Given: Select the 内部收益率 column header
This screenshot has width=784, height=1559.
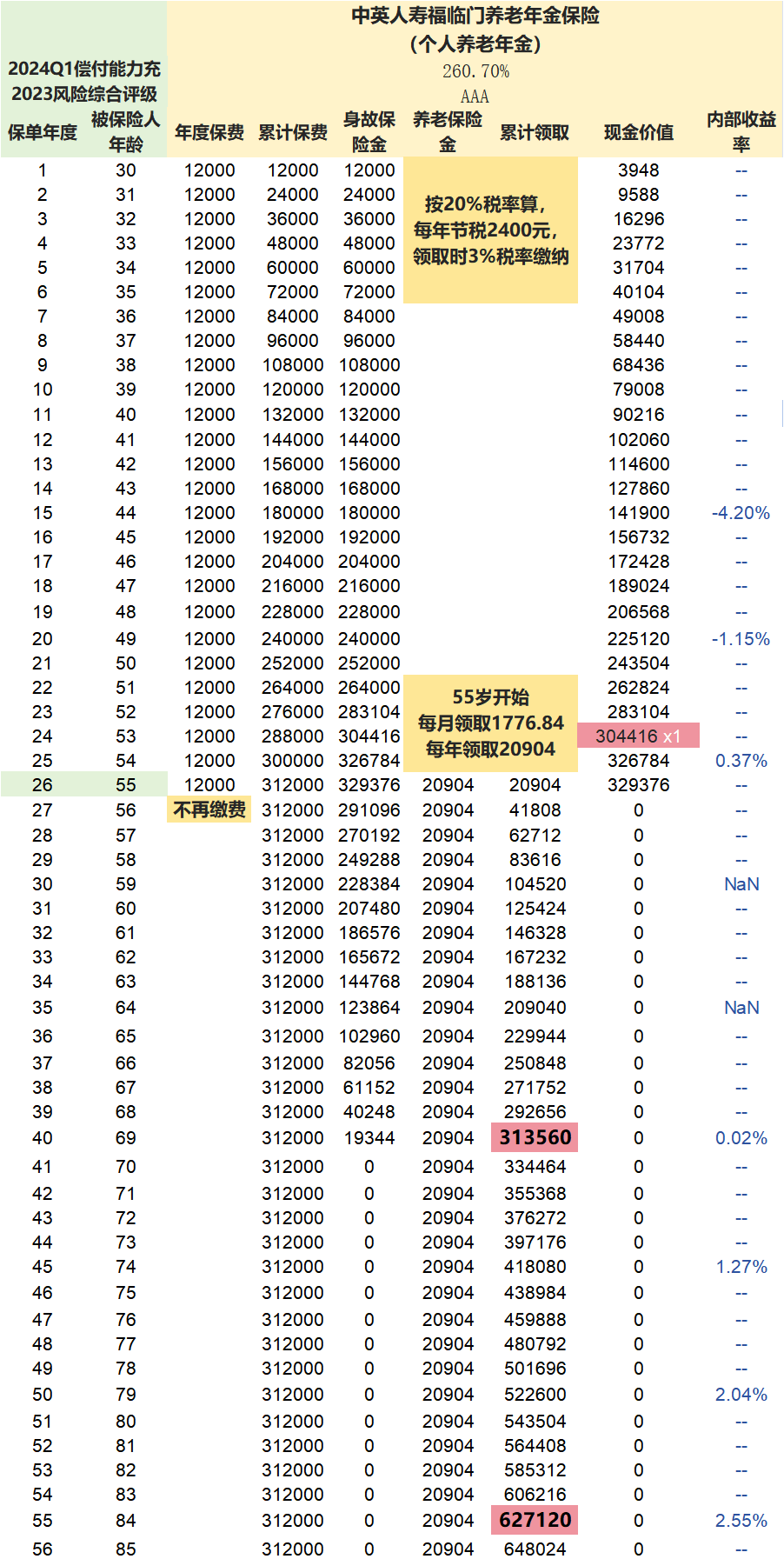Looking at the screenshot, I should pos(741,131).
